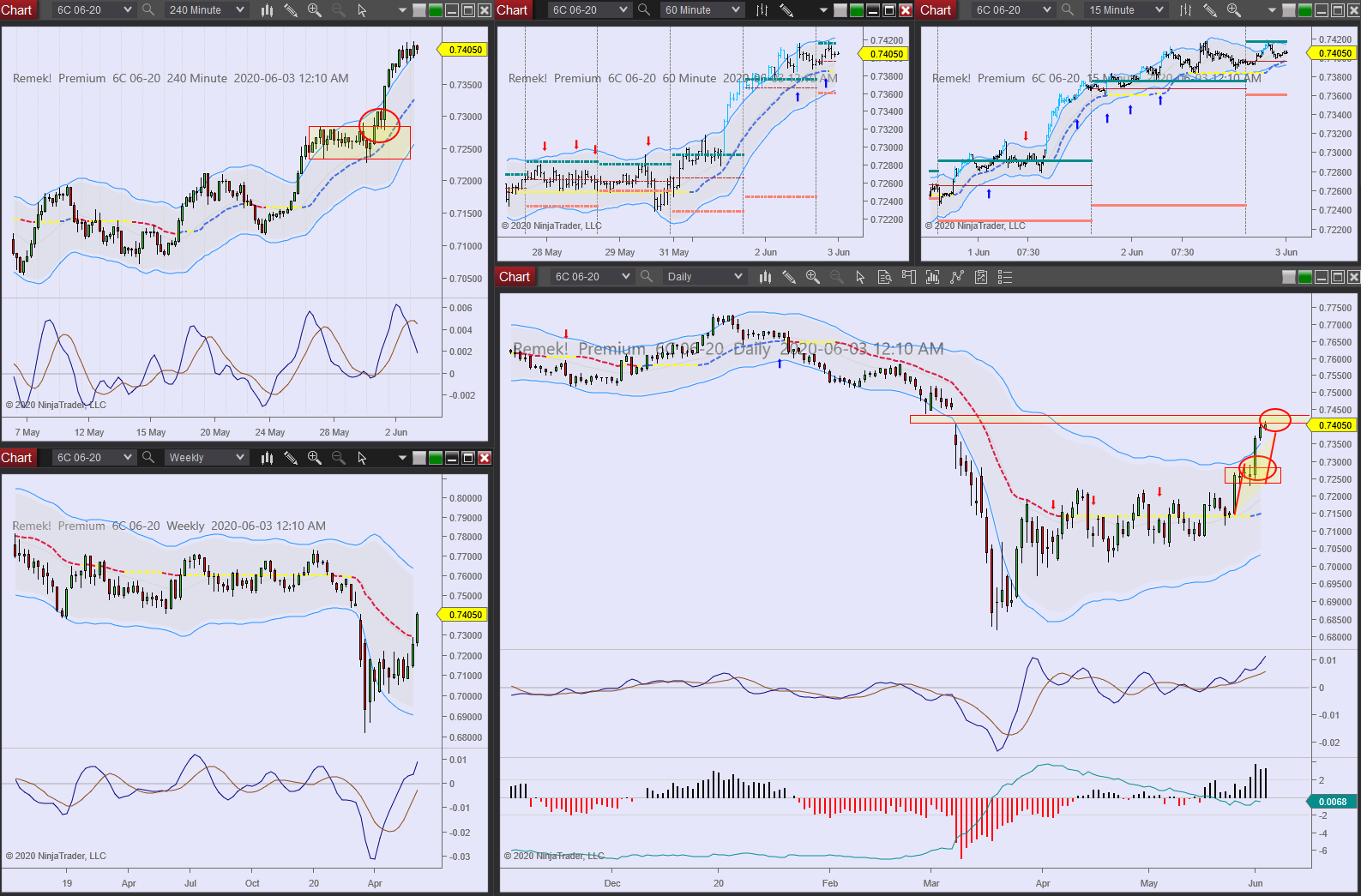Click the 0.74050 price marker on 240 Minute chart
1361x896 pixels.
(x=464, y=50)
